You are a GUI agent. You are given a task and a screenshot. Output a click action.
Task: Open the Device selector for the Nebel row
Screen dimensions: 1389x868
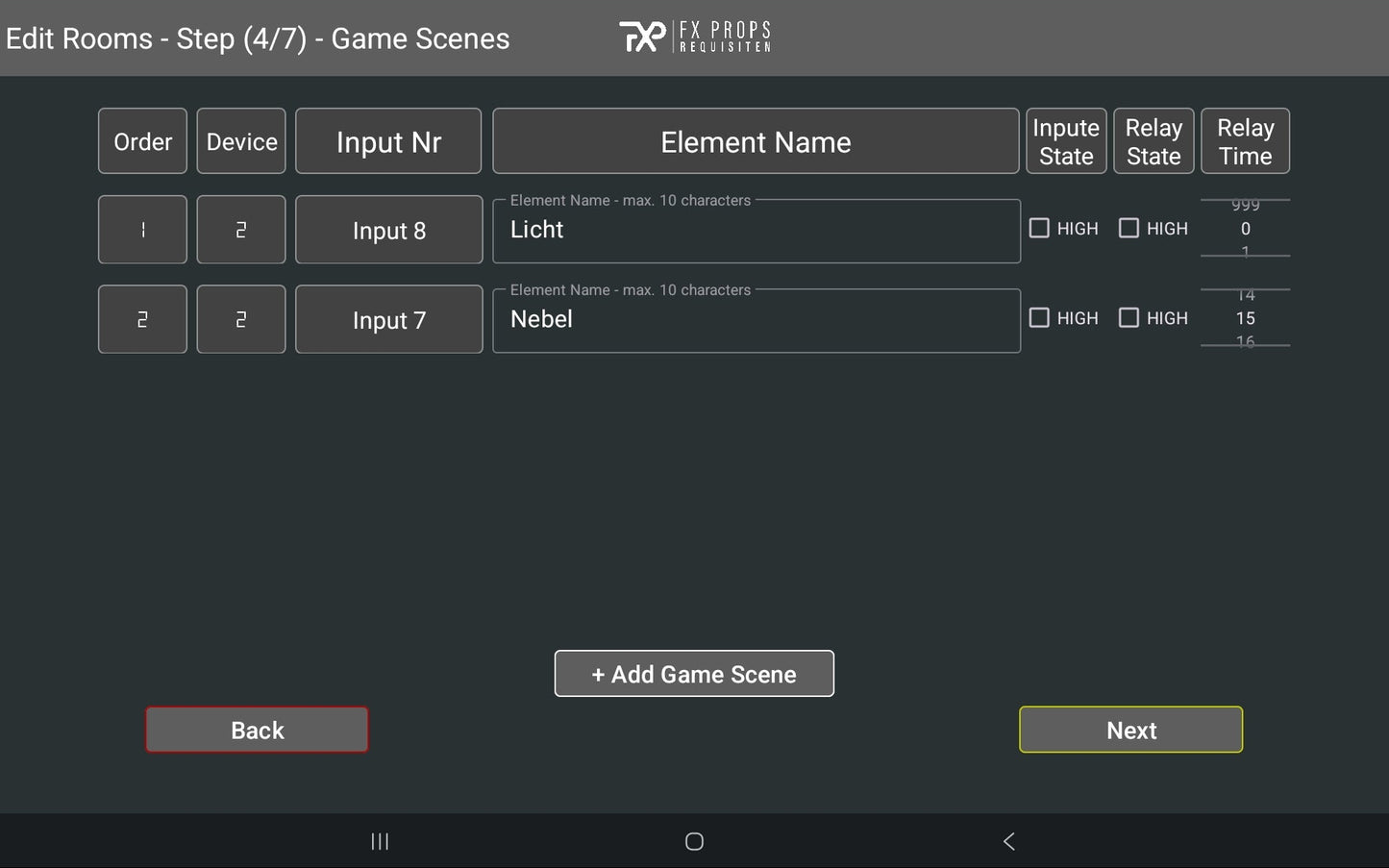tap(241, 318)
